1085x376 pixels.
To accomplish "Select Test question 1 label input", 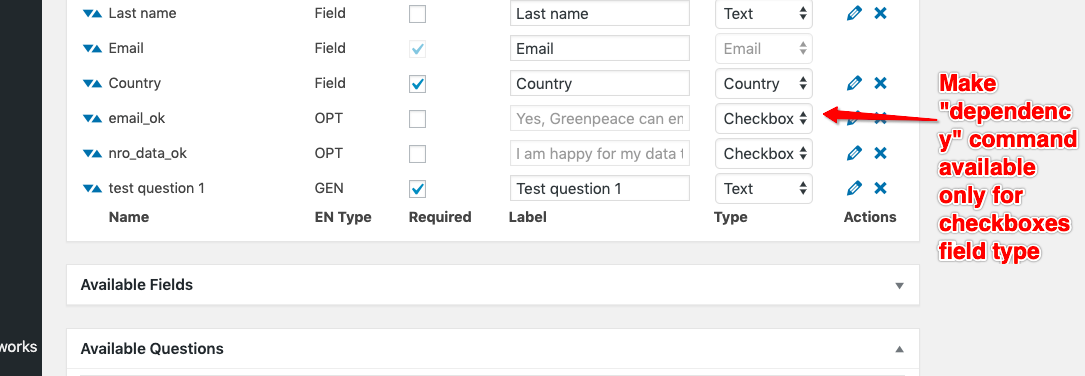I will [x=600, y=188].
